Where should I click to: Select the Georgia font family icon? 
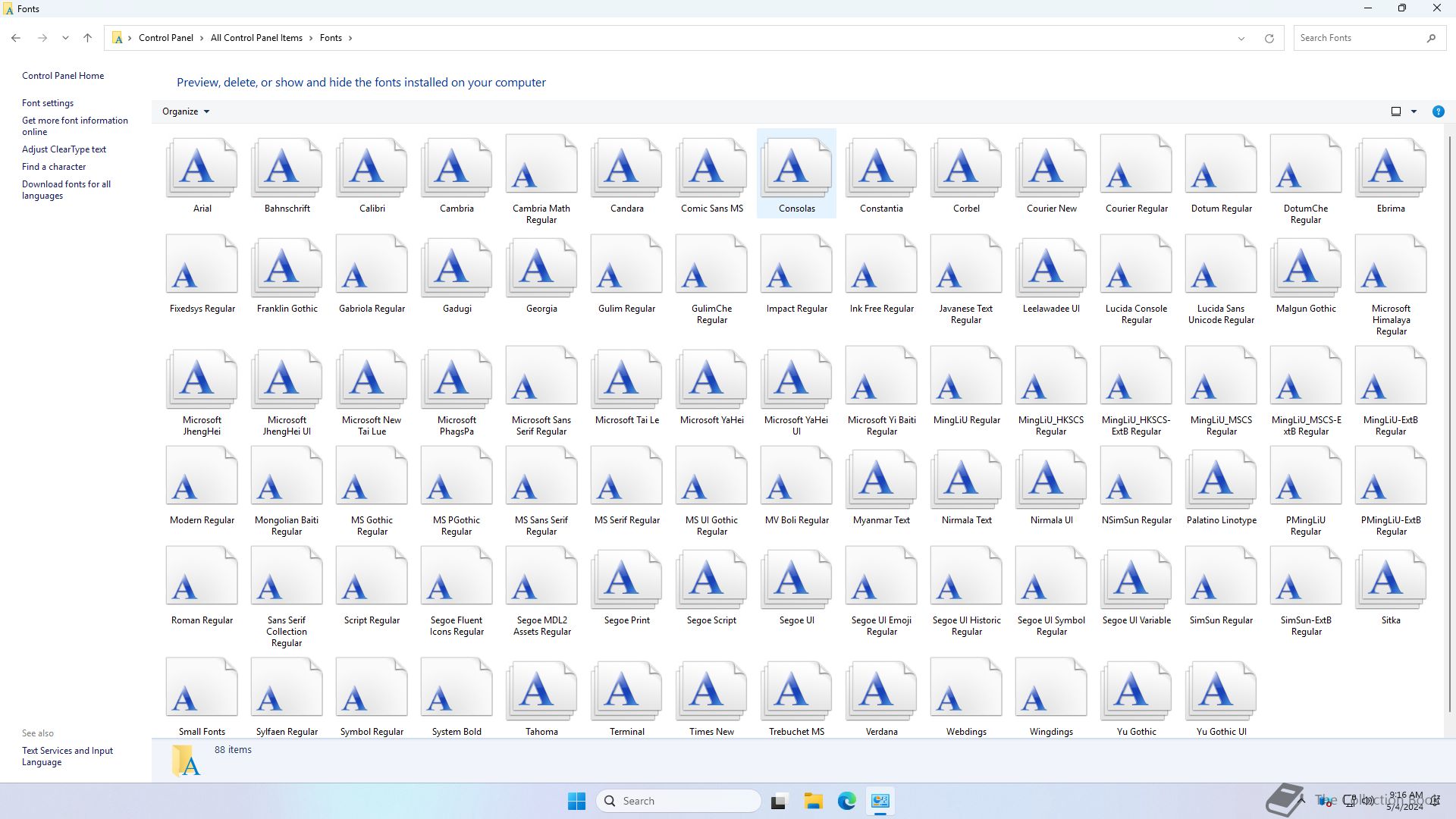click(541, 267)
